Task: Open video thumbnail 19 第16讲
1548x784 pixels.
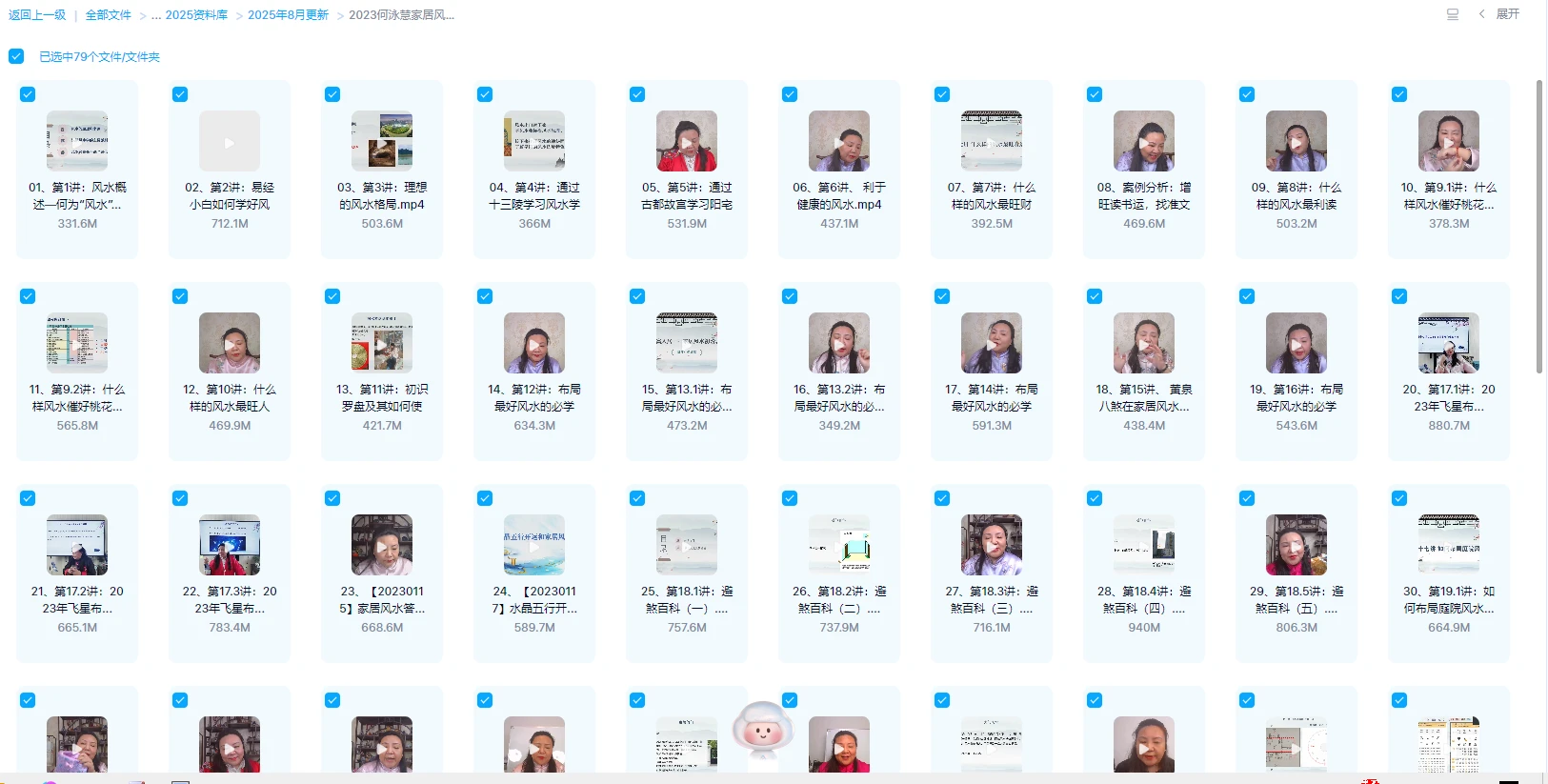Action: [x=1297, y=343]
